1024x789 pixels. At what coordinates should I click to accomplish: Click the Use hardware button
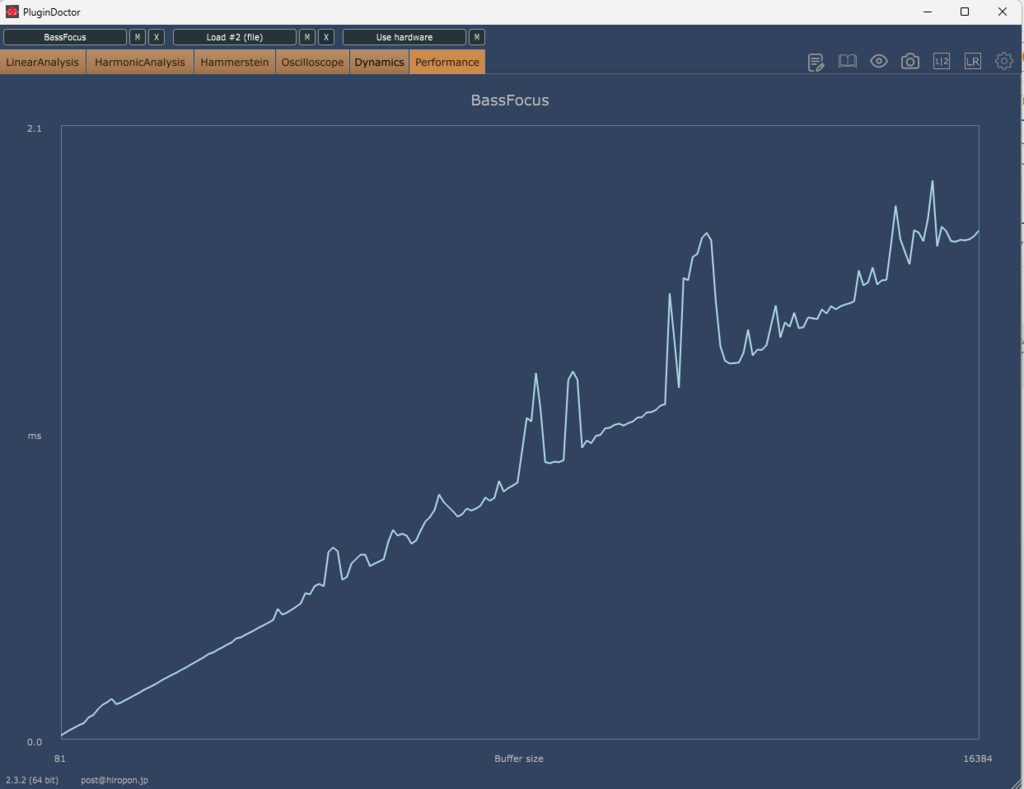404,37
